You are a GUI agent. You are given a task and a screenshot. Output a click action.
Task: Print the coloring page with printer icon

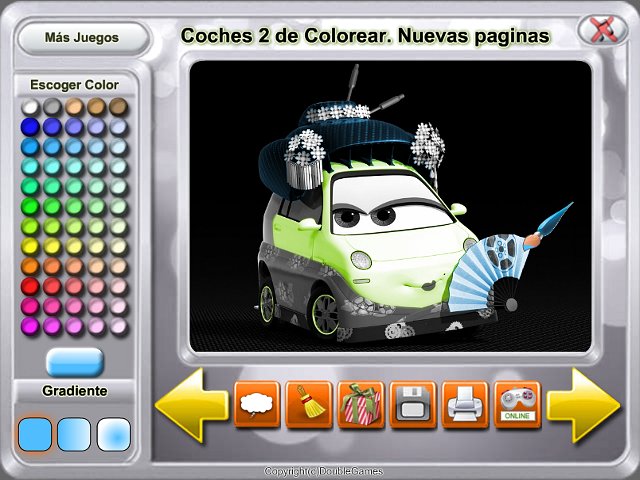click(465, 404)
